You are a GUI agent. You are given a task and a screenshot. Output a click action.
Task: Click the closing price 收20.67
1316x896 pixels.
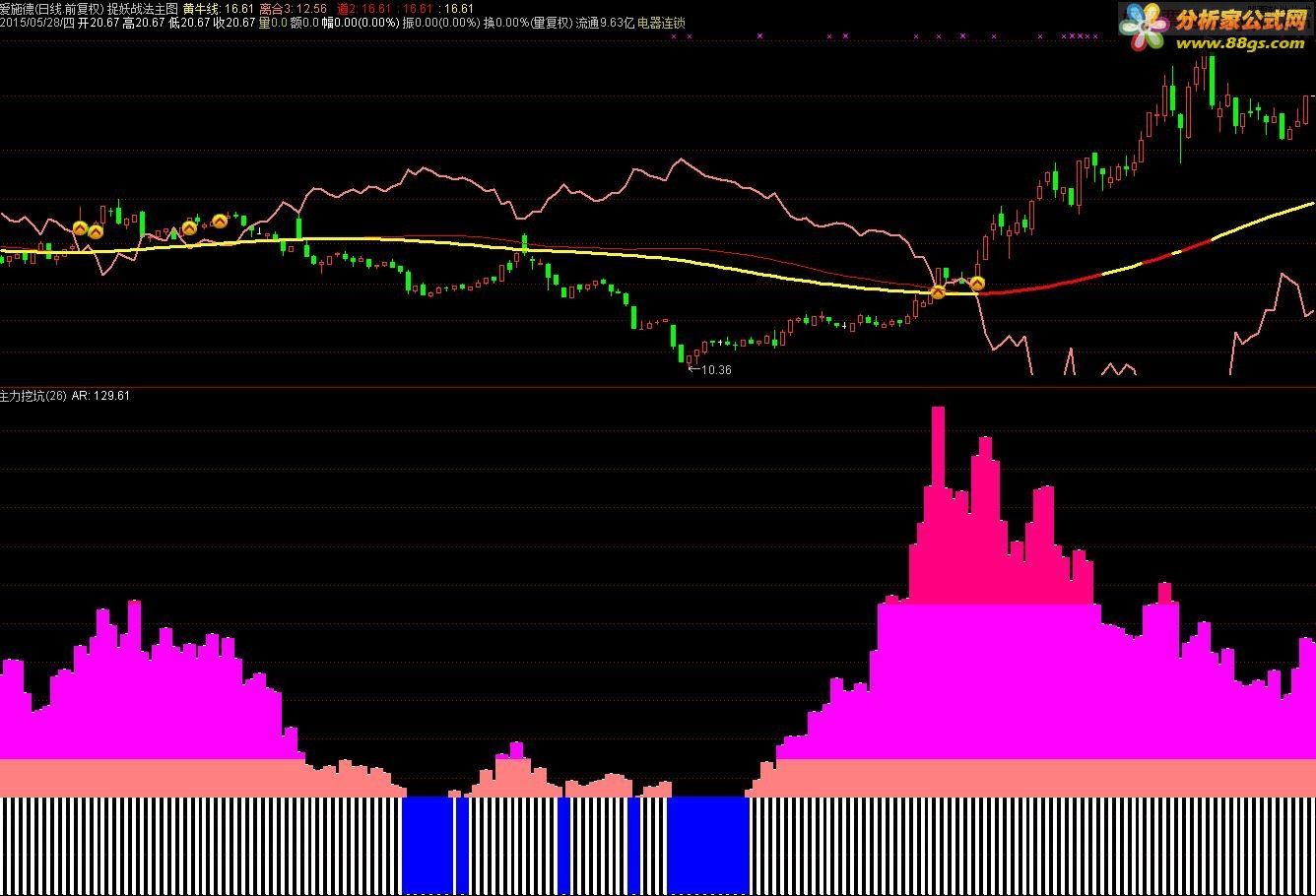tap(234, 23)
